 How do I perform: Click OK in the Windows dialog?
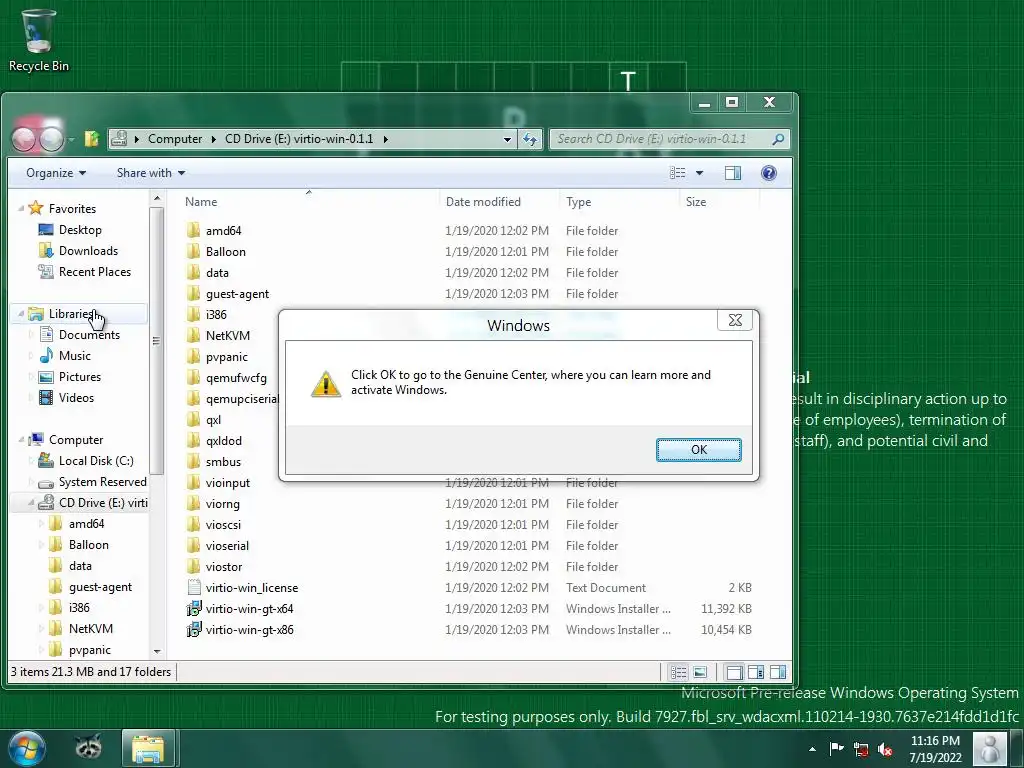(699, 449)
